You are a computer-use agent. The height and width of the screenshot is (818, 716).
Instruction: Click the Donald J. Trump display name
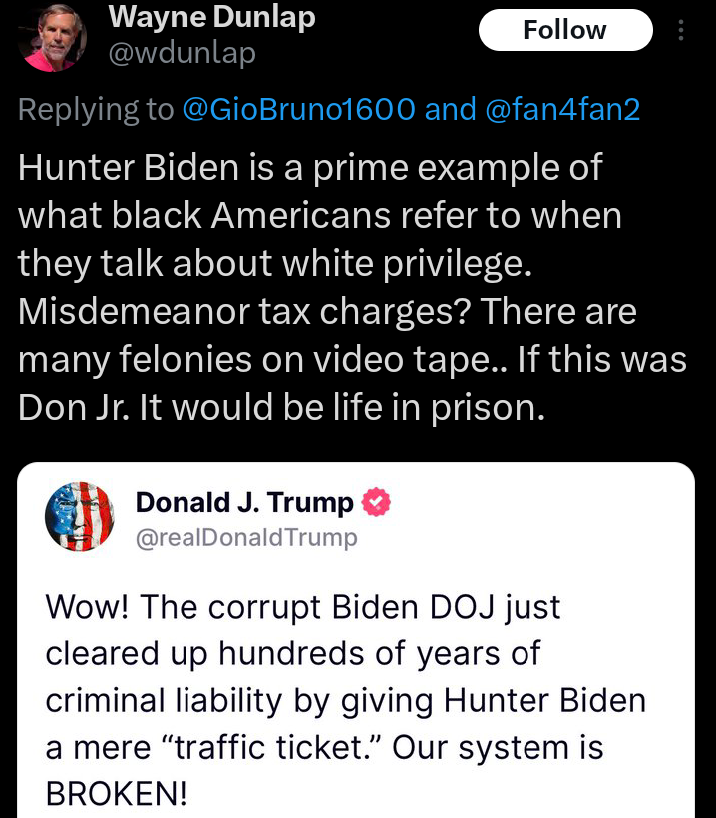(x=244, y=502)
